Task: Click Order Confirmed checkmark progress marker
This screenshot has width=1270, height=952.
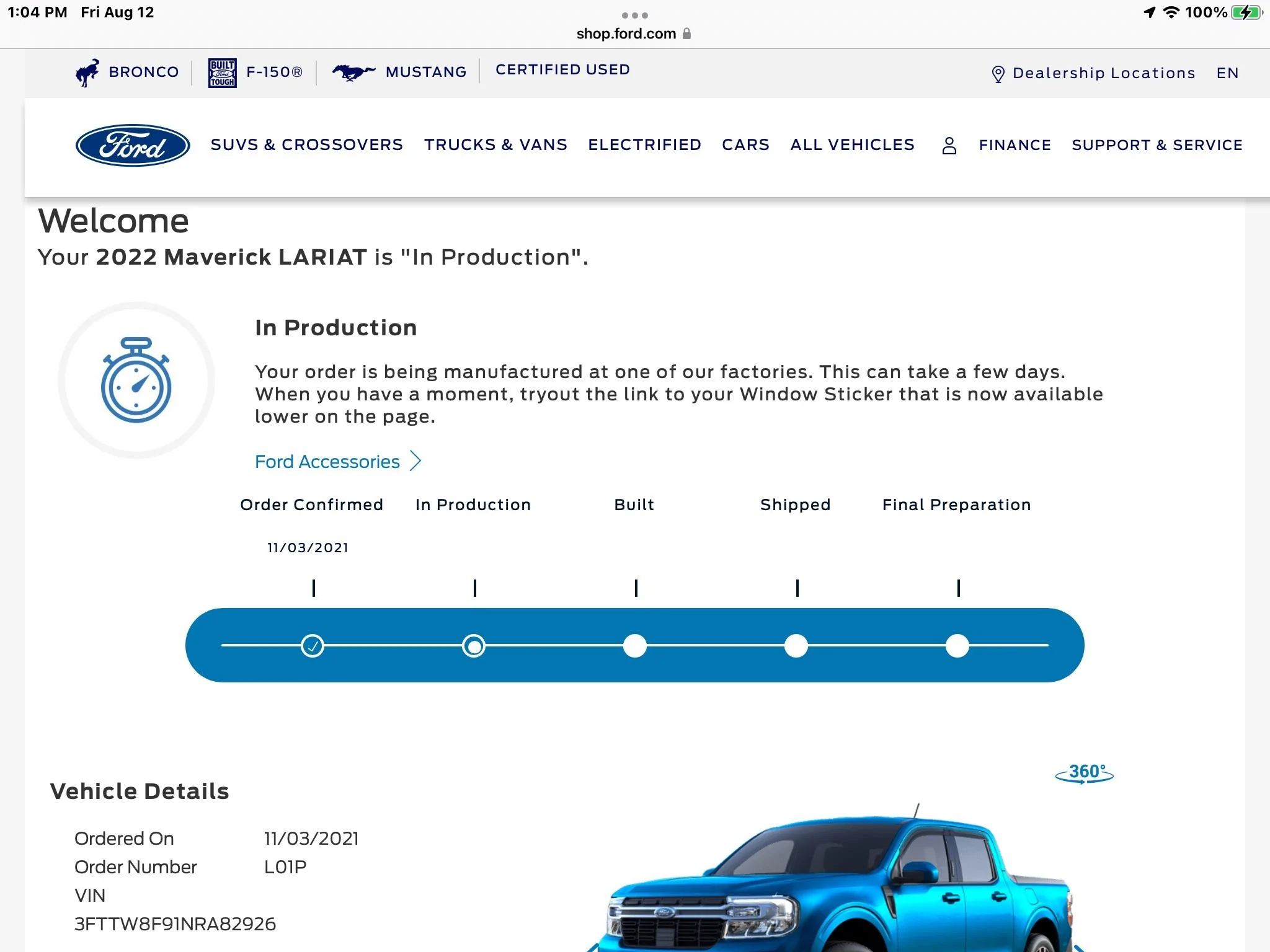Action: (313, 646)
